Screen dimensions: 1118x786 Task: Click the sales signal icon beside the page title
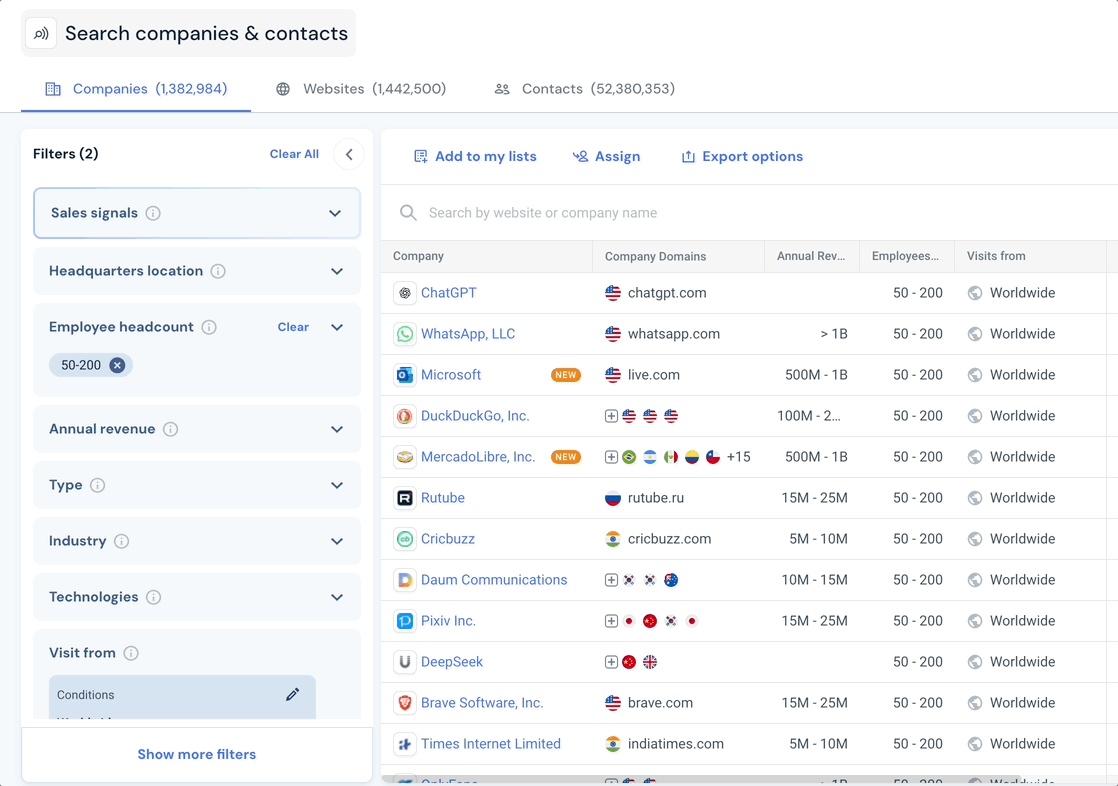pyautogui.click(x=41, y=34)
